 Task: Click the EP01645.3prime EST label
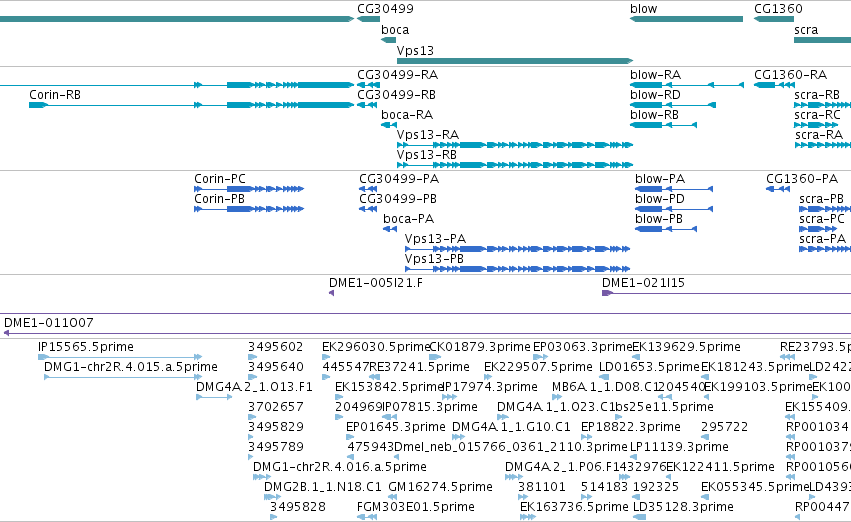[x=396, y=428]
